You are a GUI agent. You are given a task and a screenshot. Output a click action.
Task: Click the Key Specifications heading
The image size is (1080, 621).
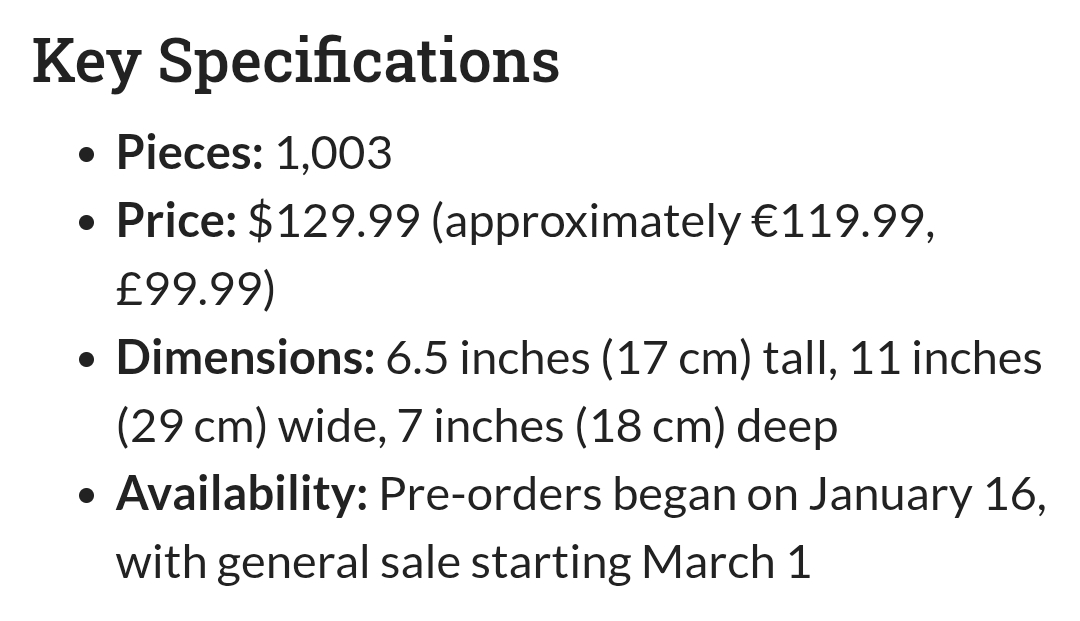coord(296,61)
